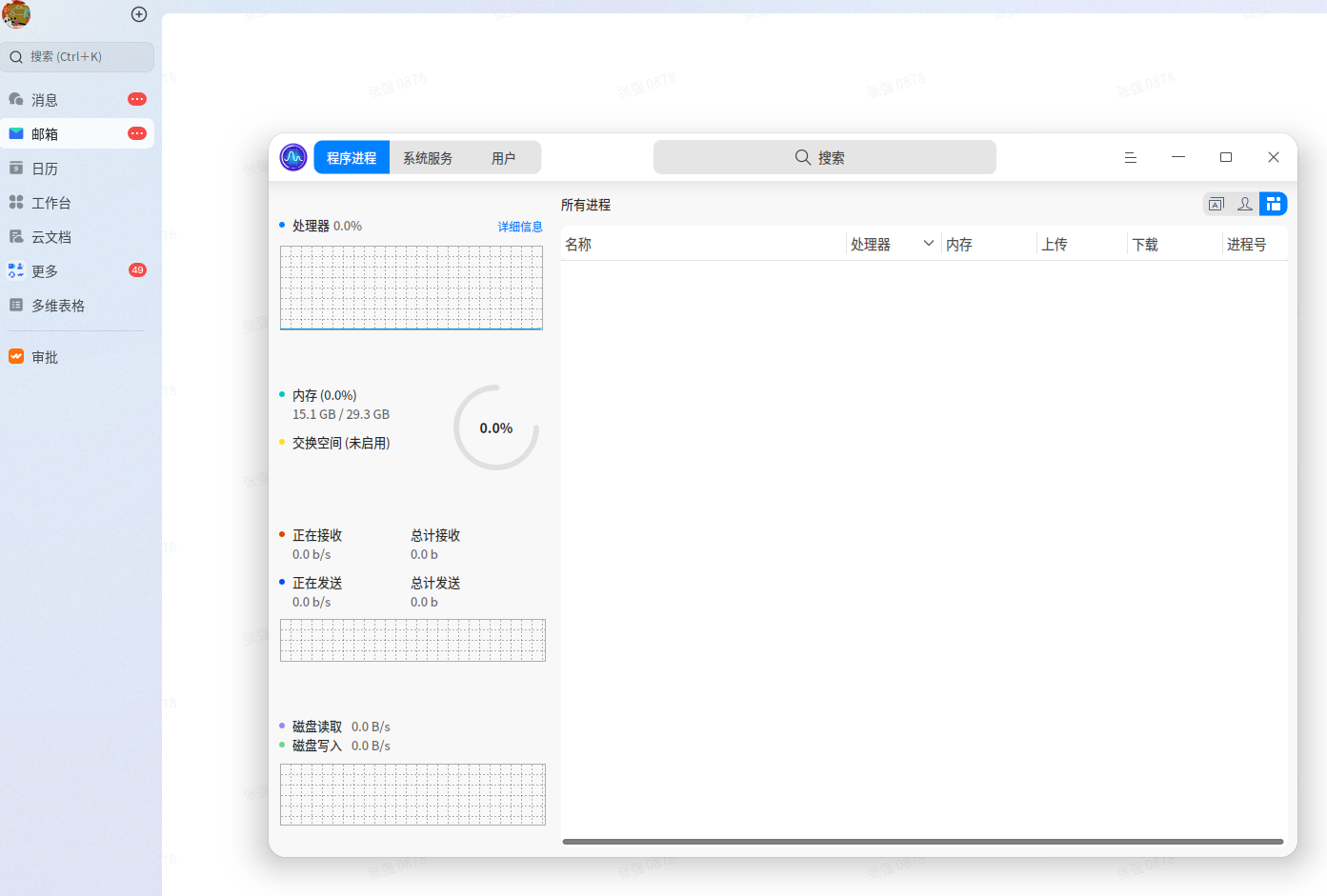Open 多维表格 in the sidebar

tap(77, 306)
